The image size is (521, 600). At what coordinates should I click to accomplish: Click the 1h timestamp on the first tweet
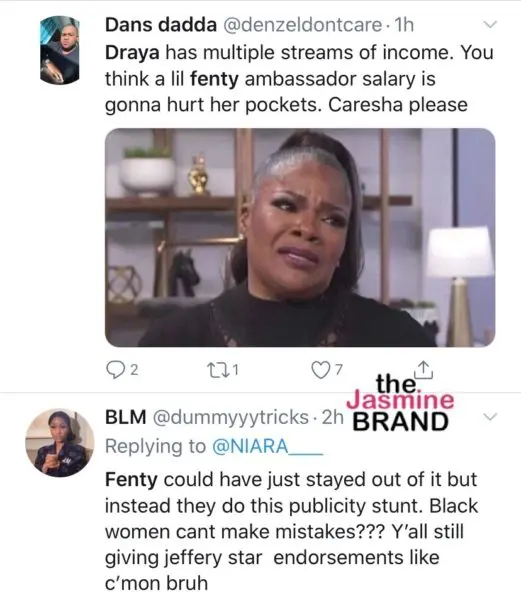[x=403, y=25]
